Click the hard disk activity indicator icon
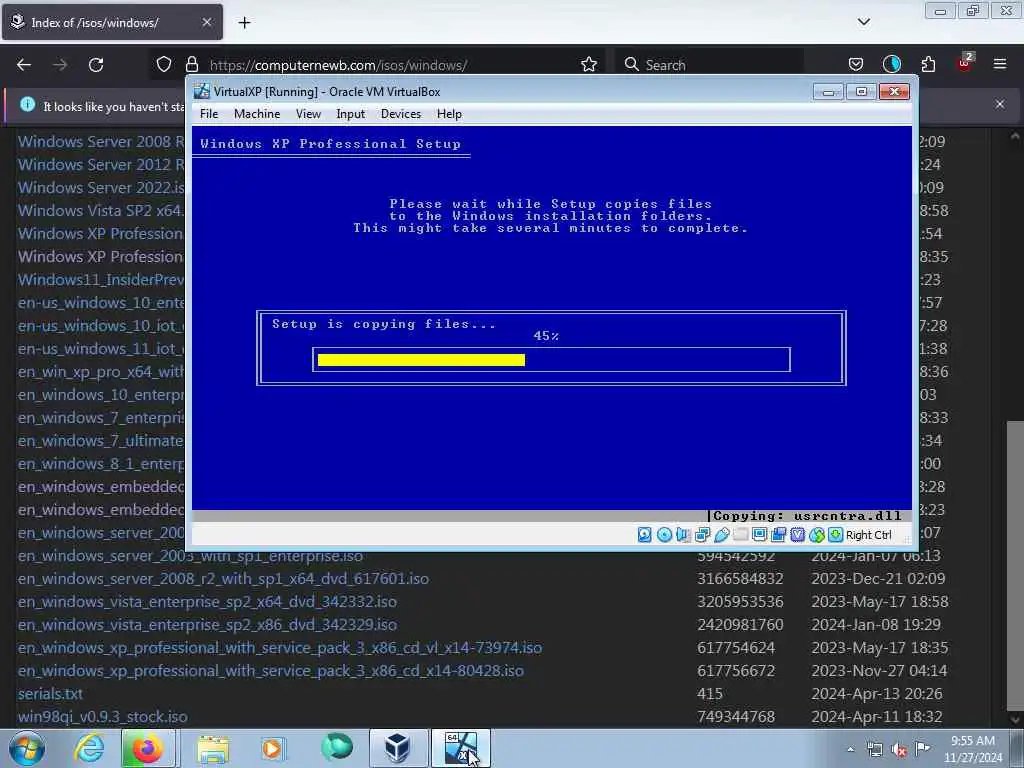Screen dimensions: 1024x768 [x=645, y=535]
